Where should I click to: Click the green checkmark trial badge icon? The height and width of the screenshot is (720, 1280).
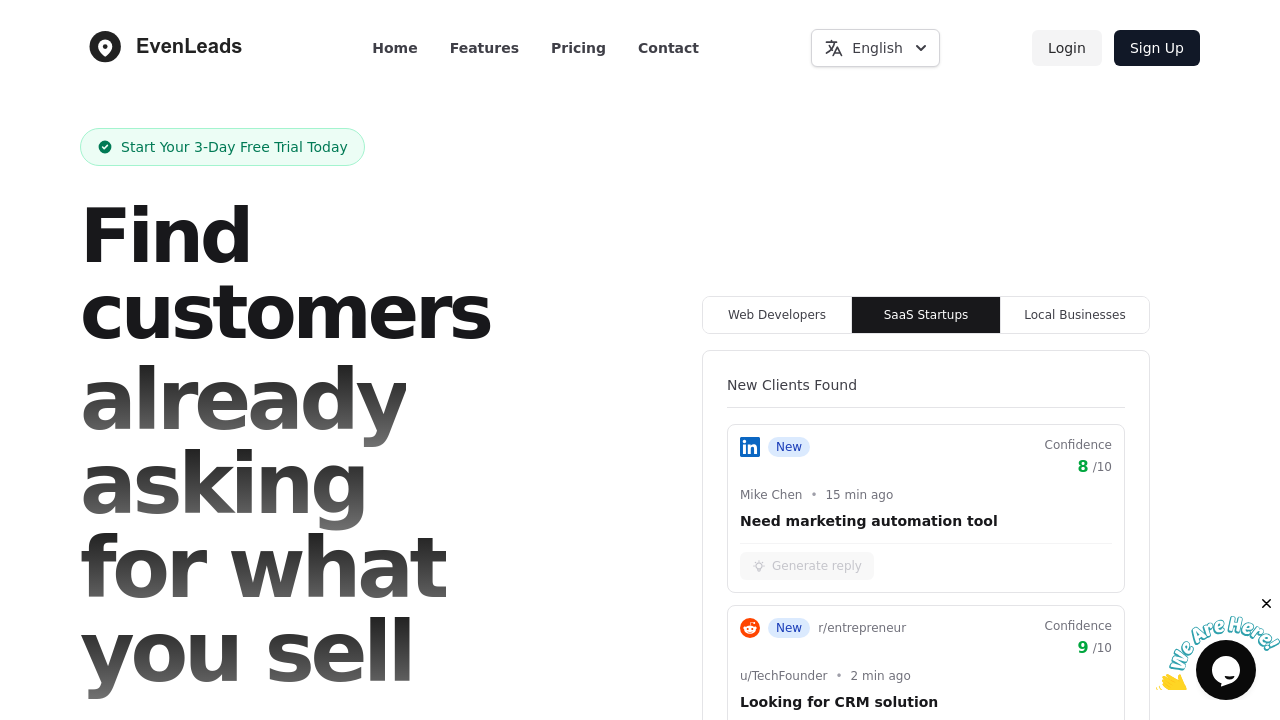[x=105, y=147]
